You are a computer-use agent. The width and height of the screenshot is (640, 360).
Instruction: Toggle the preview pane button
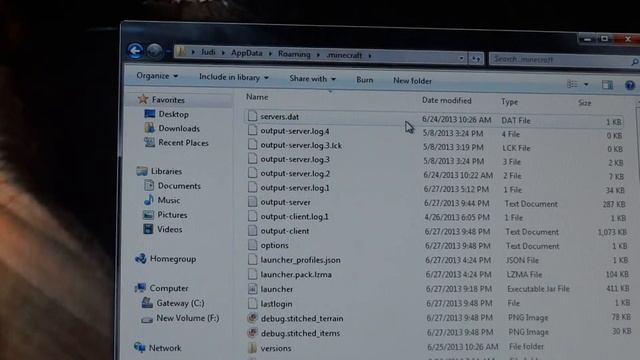click(x=607, y=84)
